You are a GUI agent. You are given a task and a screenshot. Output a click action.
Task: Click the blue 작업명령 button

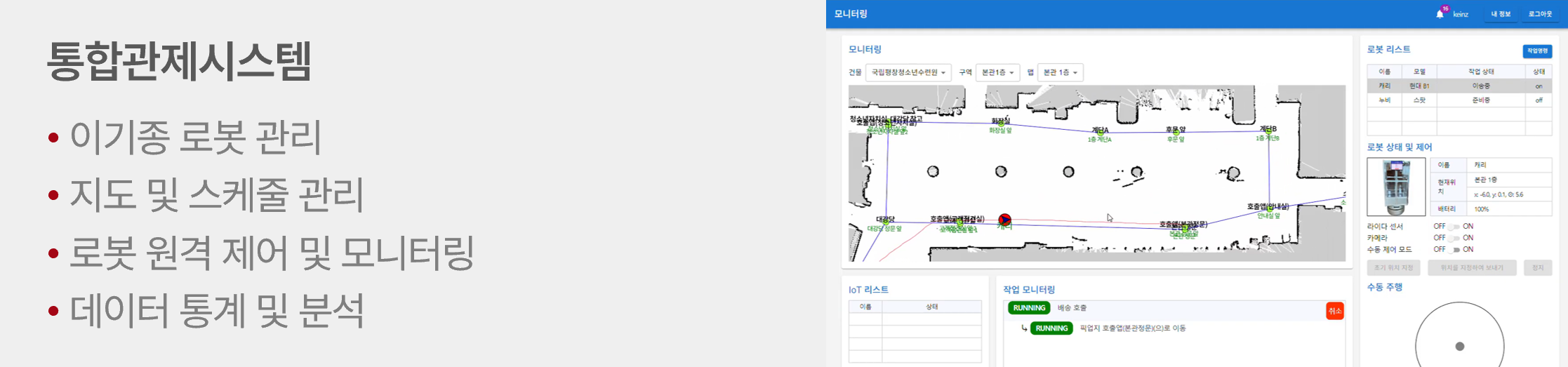pos(1537,51)
